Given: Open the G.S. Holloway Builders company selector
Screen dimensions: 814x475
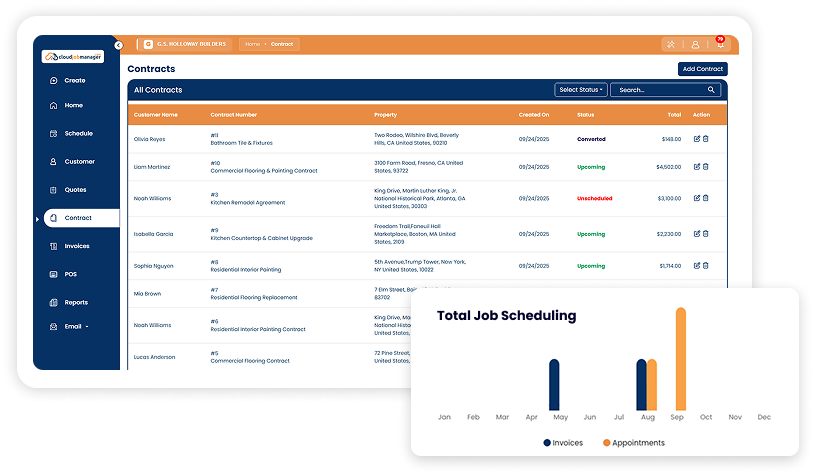Looking at the screenshot, I should (x=184, y=45).
